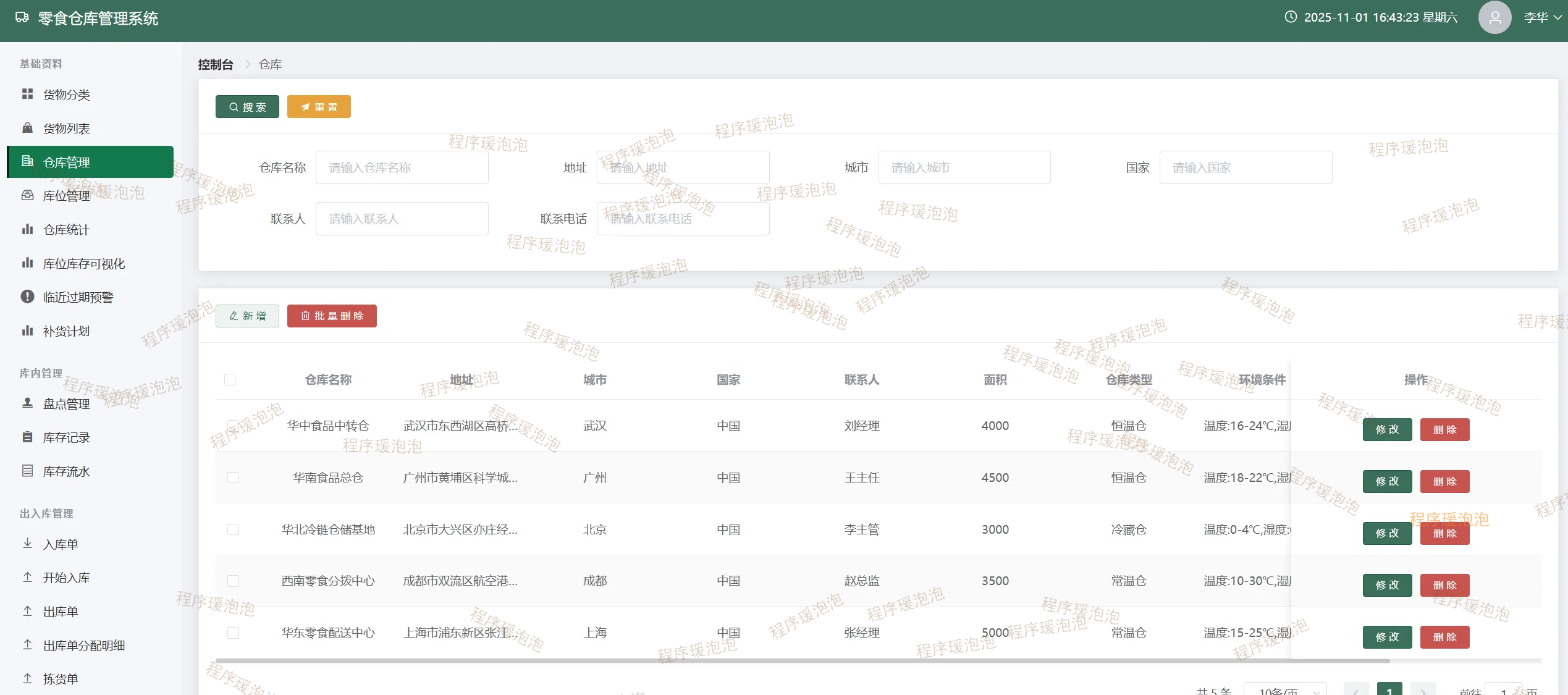Click the 库位管理 inbox icon

(27, 195)
